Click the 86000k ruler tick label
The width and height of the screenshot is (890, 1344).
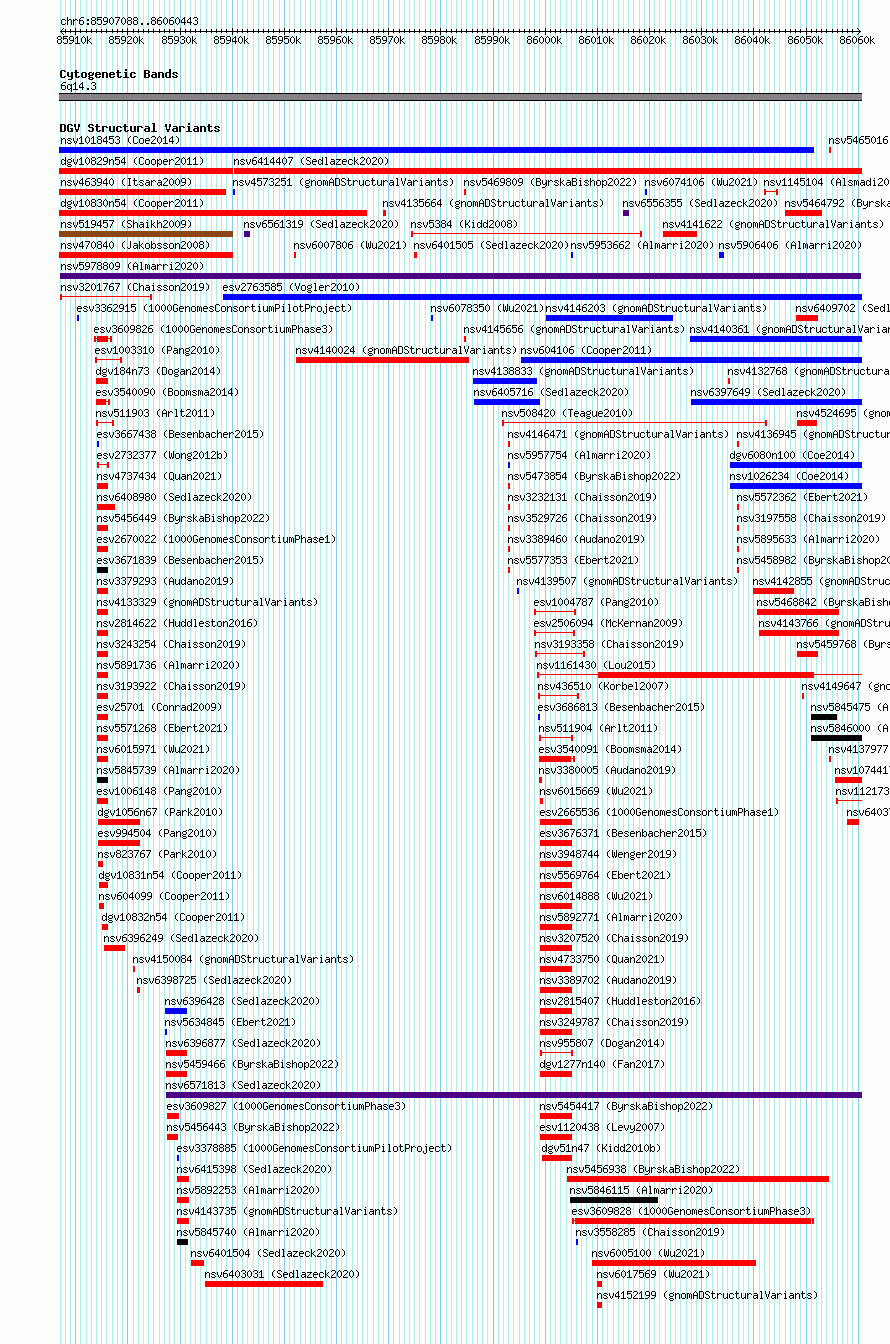click(x=544, y=40)
